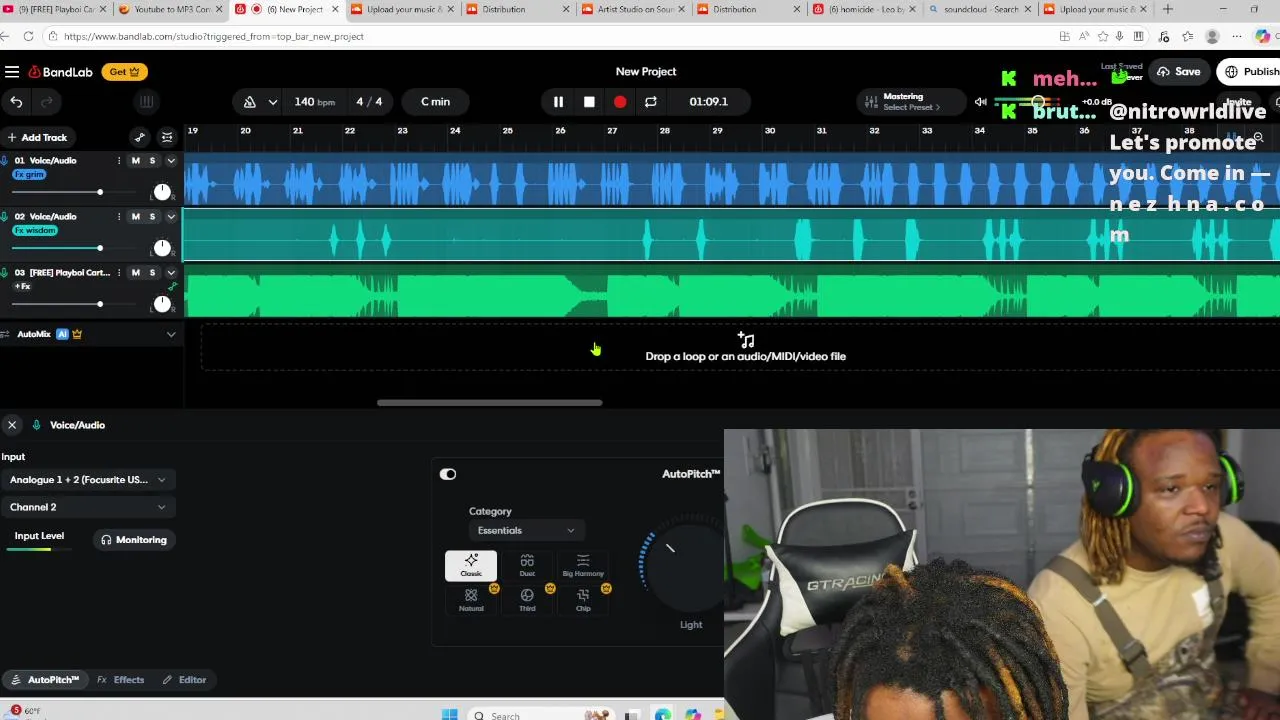Open the virtual piano keyboard icon
This screenshot has width=1280, height=720.
tap(146, 102)
